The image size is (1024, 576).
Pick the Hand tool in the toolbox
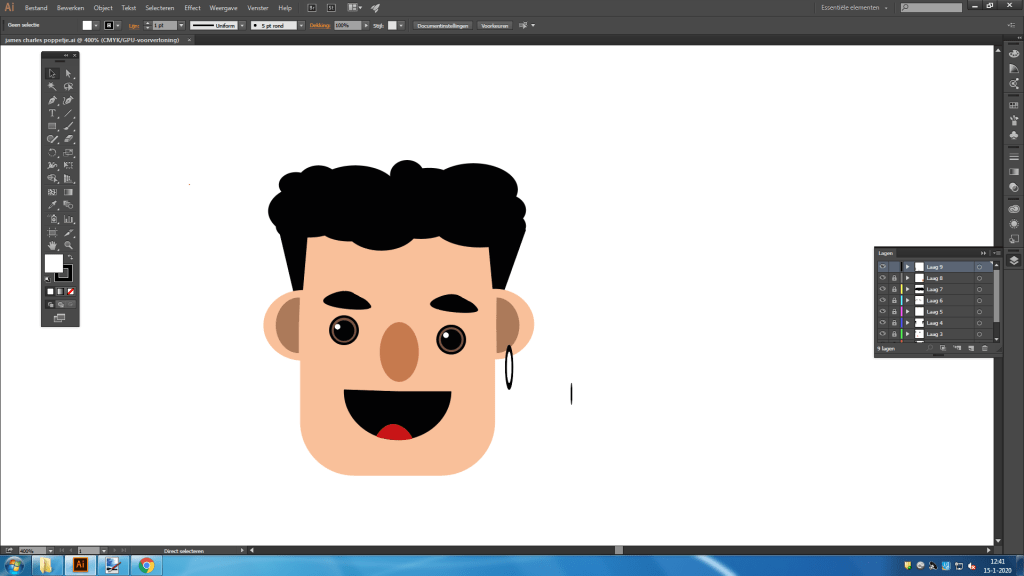click(x=52, y=245)
